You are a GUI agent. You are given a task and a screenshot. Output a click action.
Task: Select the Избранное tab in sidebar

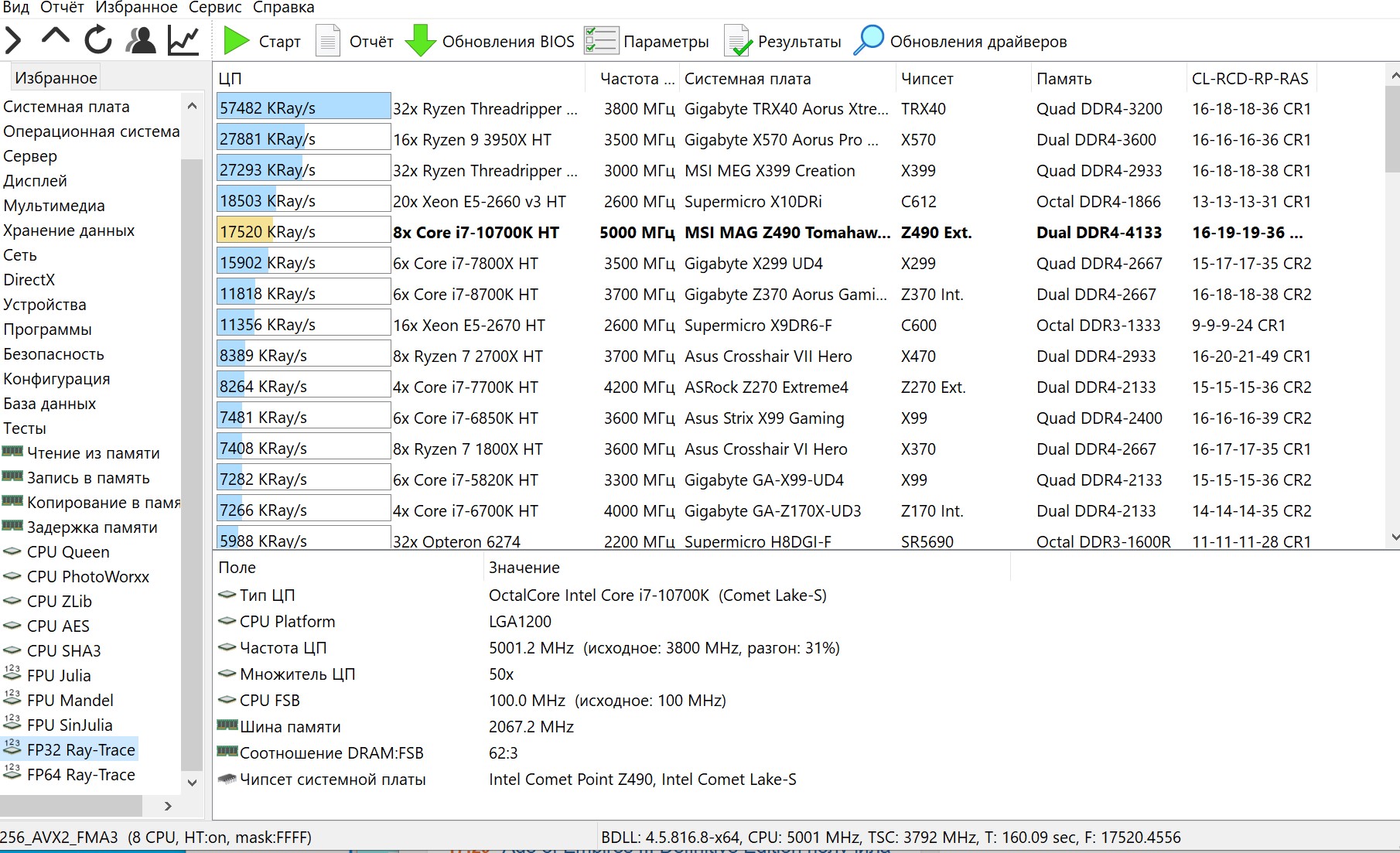(56, 78)
